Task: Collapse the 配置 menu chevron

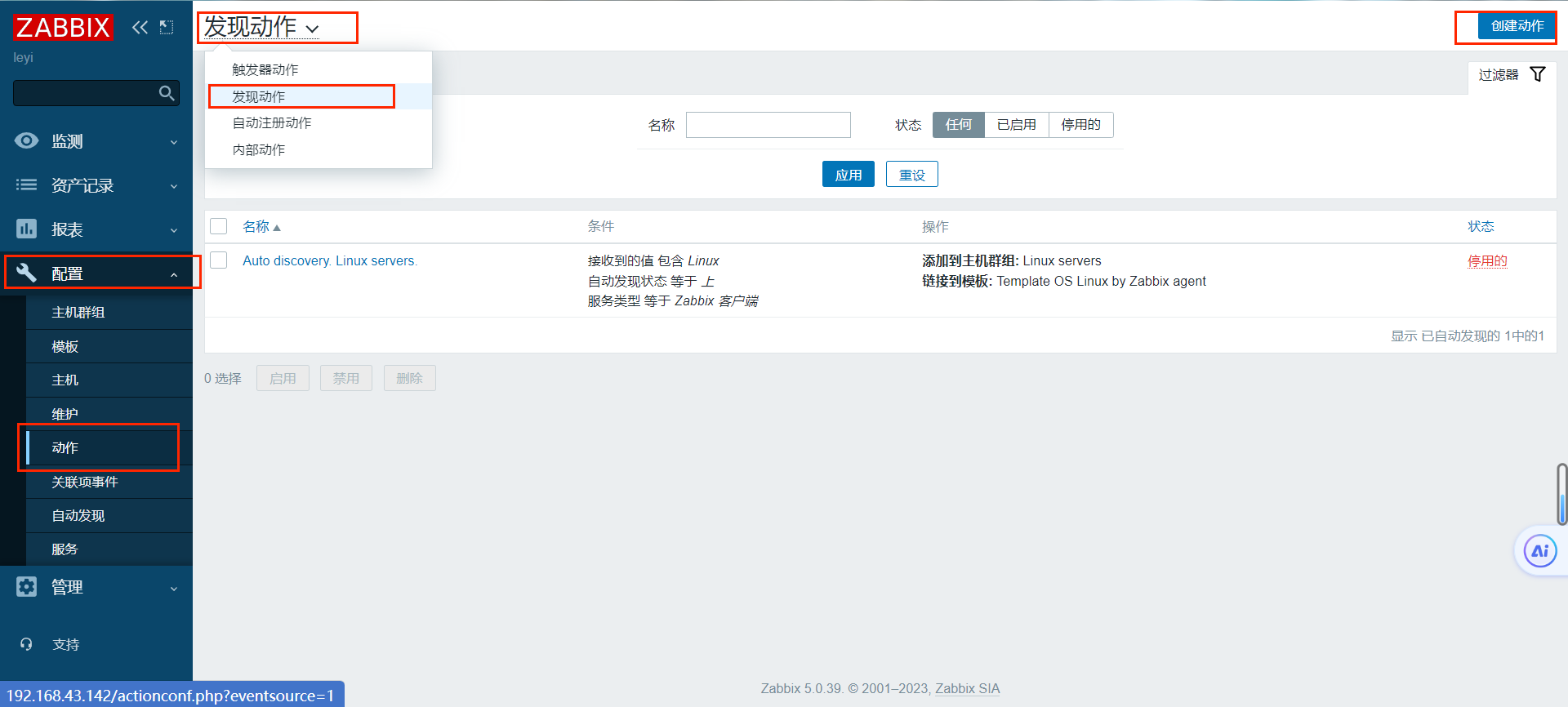Action: (x=174, y=274)
